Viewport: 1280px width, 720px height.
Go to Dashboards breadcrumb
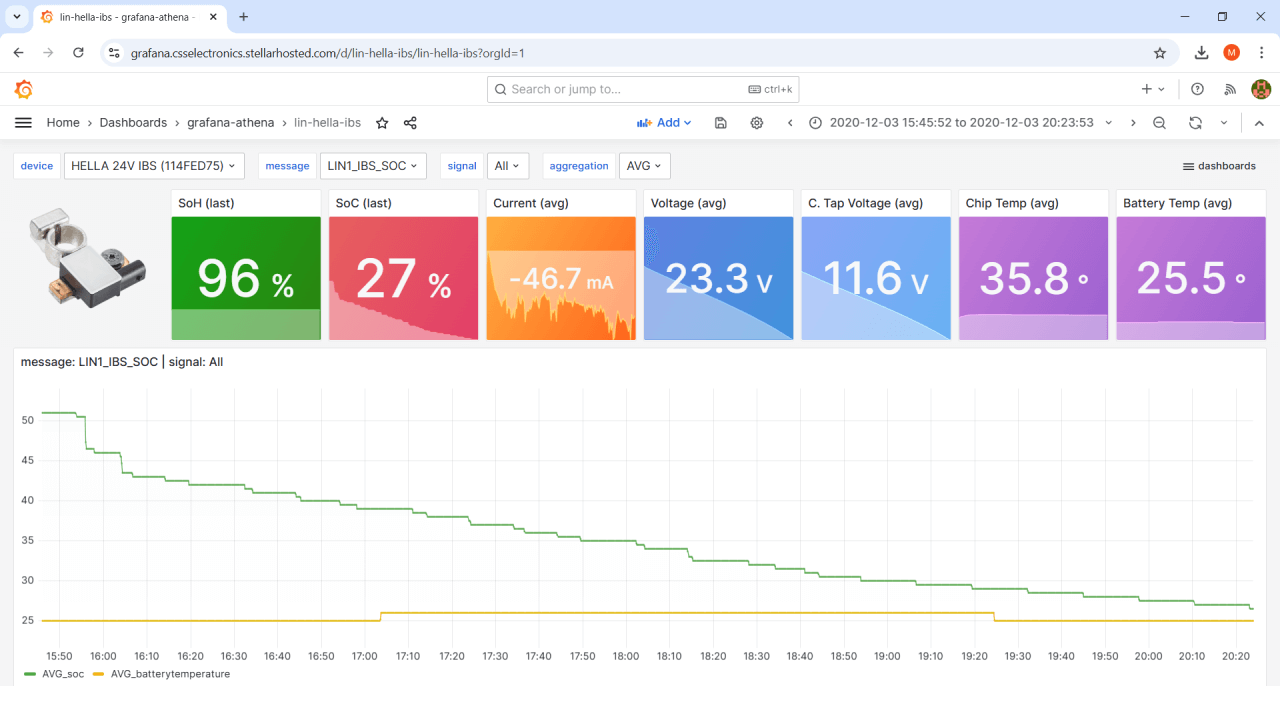133,123
